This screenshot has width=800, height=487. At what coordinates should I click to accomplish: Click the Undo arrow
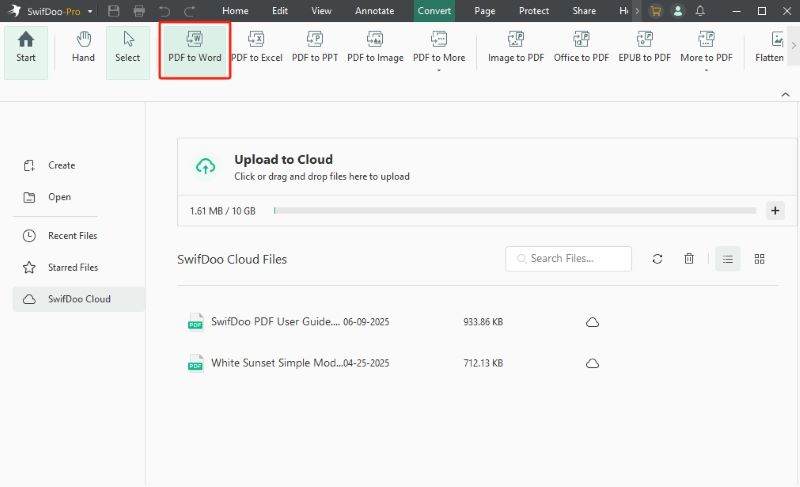164,11
